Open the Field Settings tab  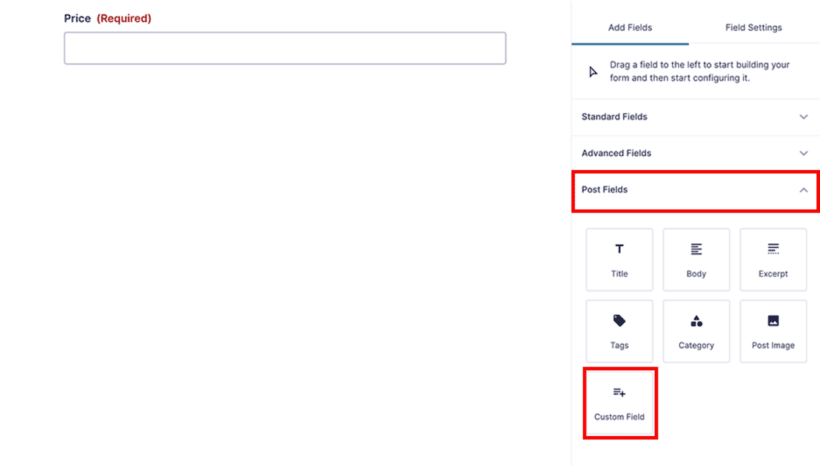click(753, 28)
